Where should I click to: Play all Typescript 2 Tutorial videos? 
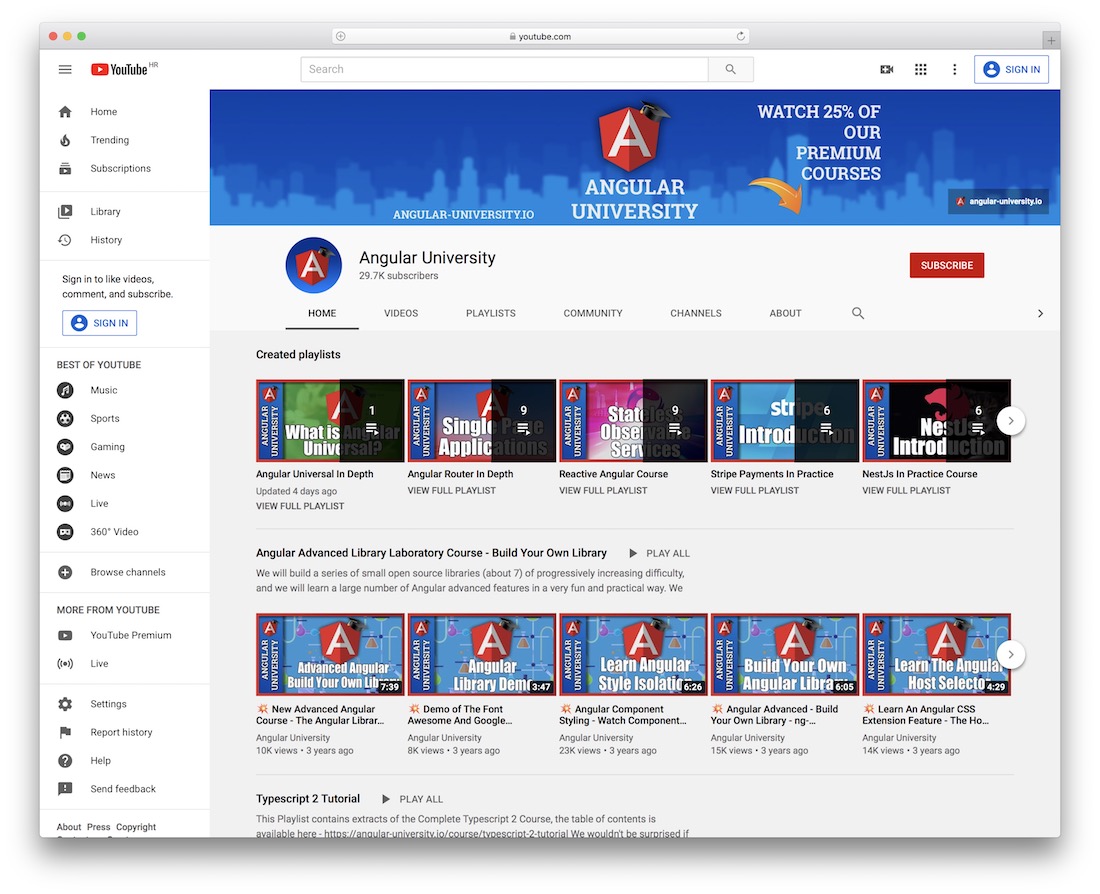[412, 799]
